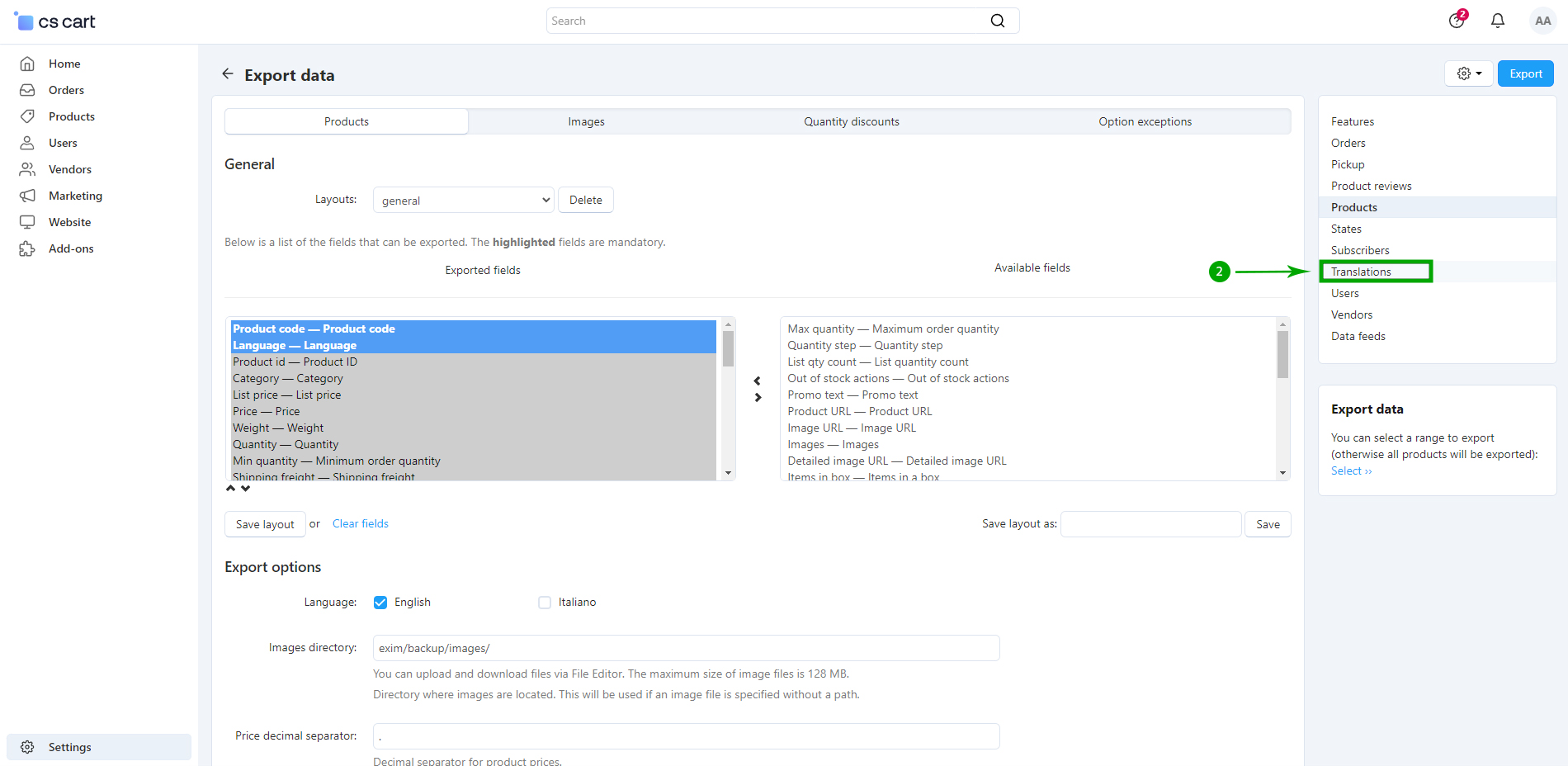
Task: Click the back arrow beside Export data
Action: click(228, 74)
